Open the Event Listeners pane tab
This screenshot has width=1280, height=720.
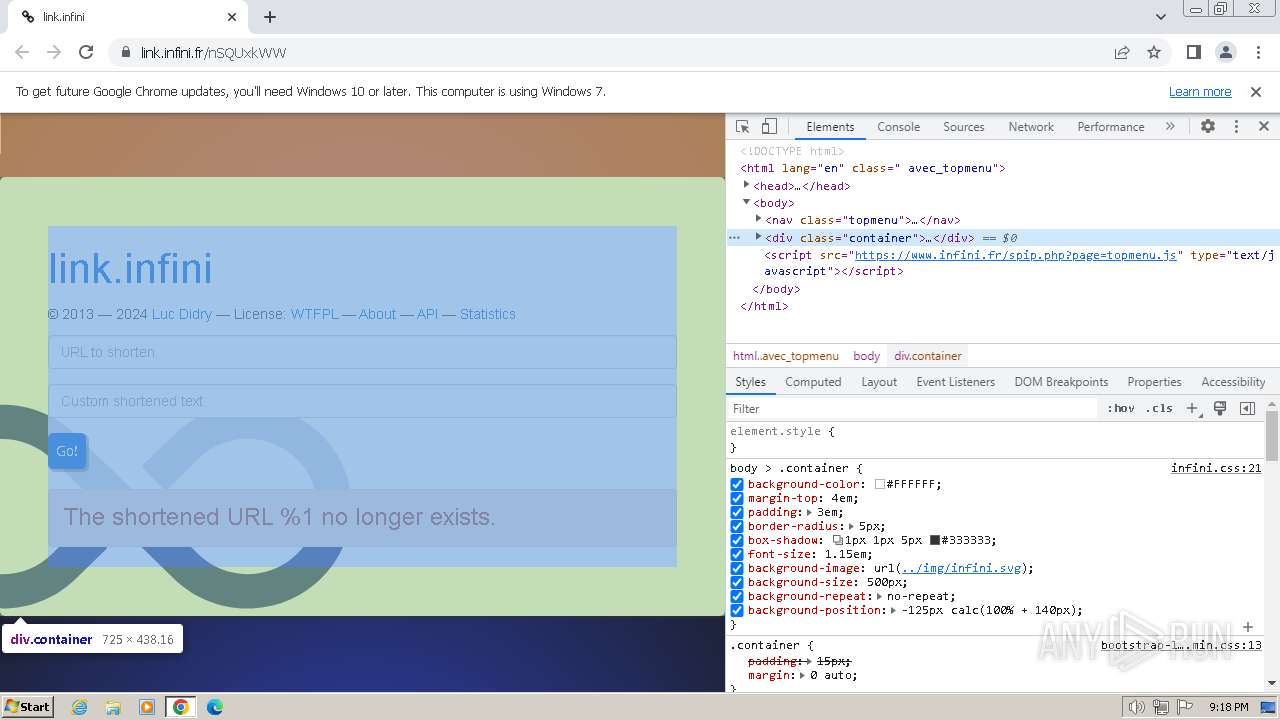[955, 382]
